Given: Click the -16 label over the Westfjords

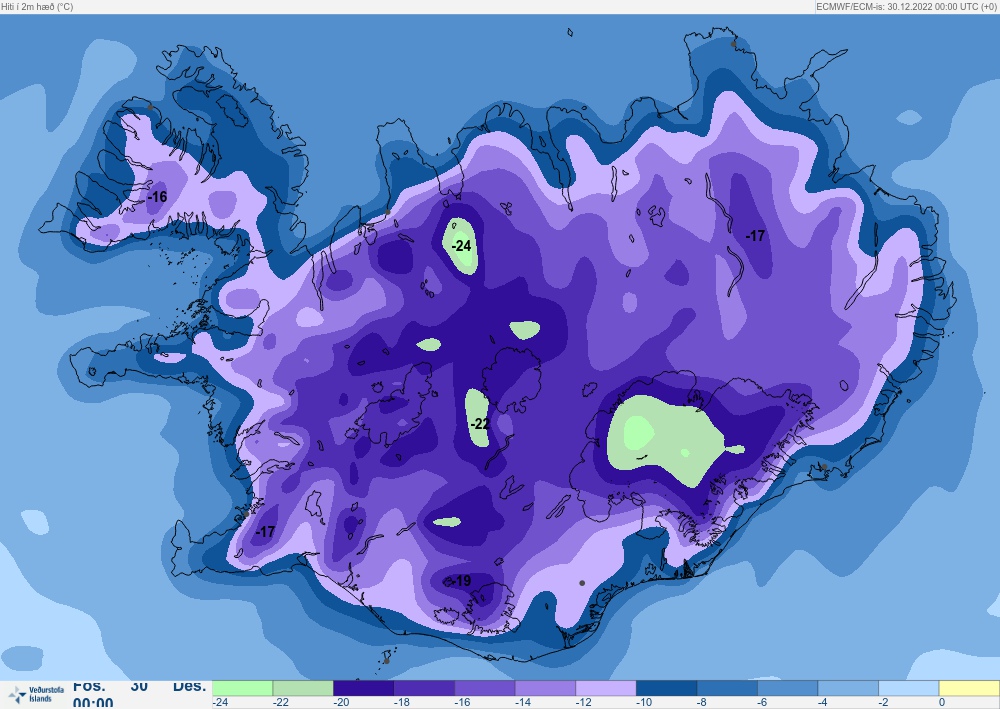Looking at the screenshot, I should click(157, 196).
